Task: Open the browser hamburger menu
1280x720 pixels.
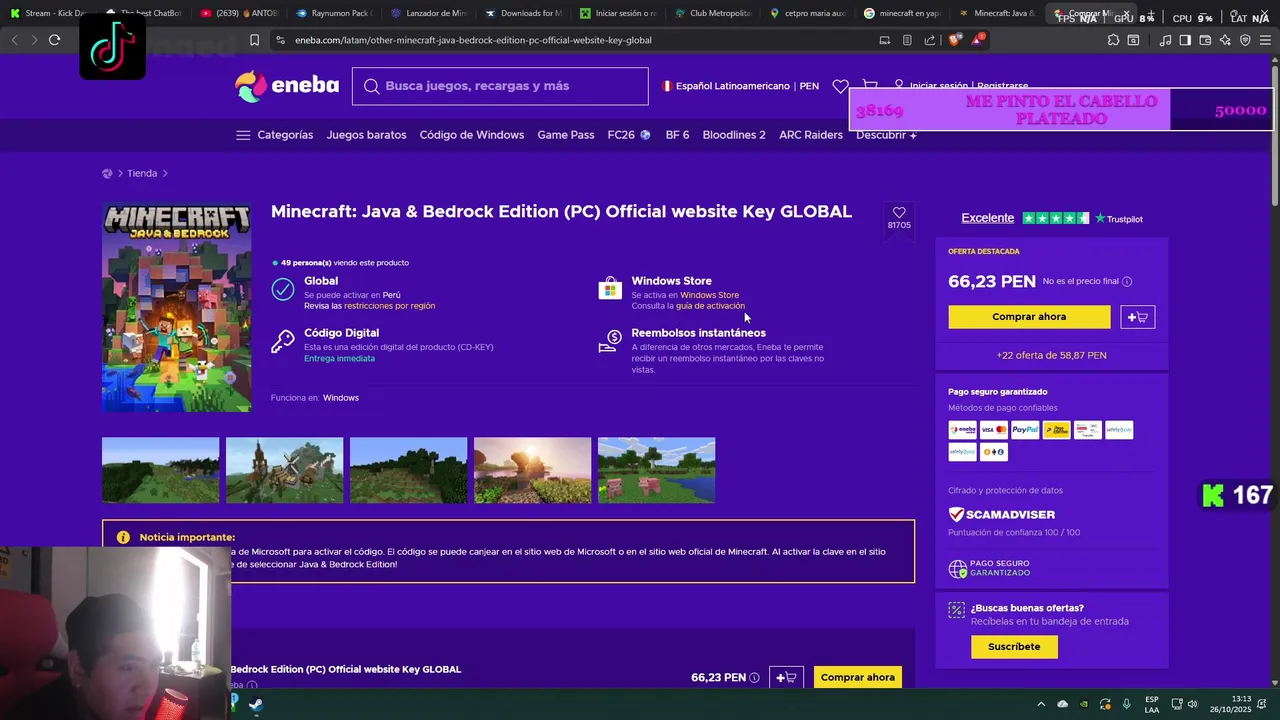Action: pos(1265,40)
